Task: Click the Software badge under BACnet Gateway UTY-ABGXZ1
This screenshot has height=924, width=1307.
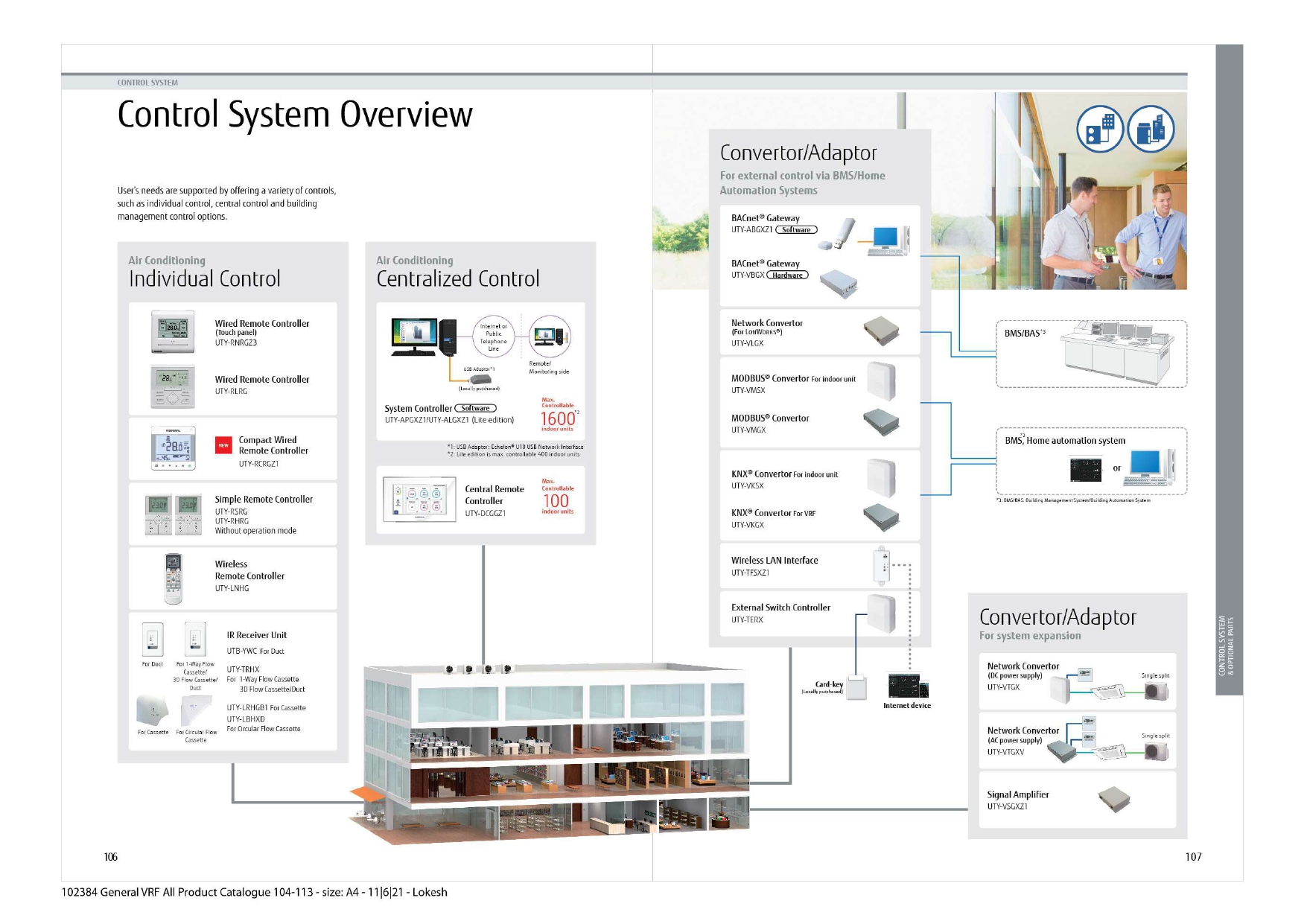Action: pyautogui.click(x=796, y=229)
